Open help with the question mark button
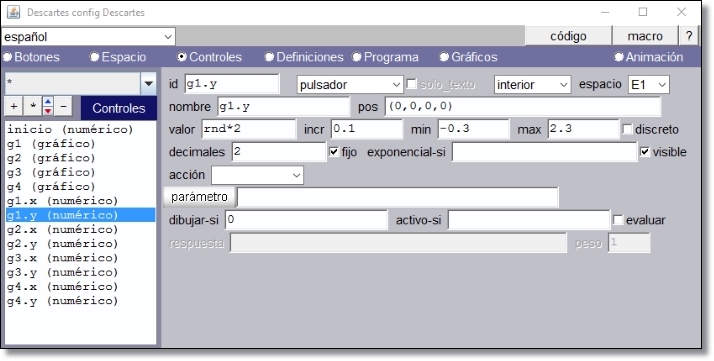 coord(689,36)
